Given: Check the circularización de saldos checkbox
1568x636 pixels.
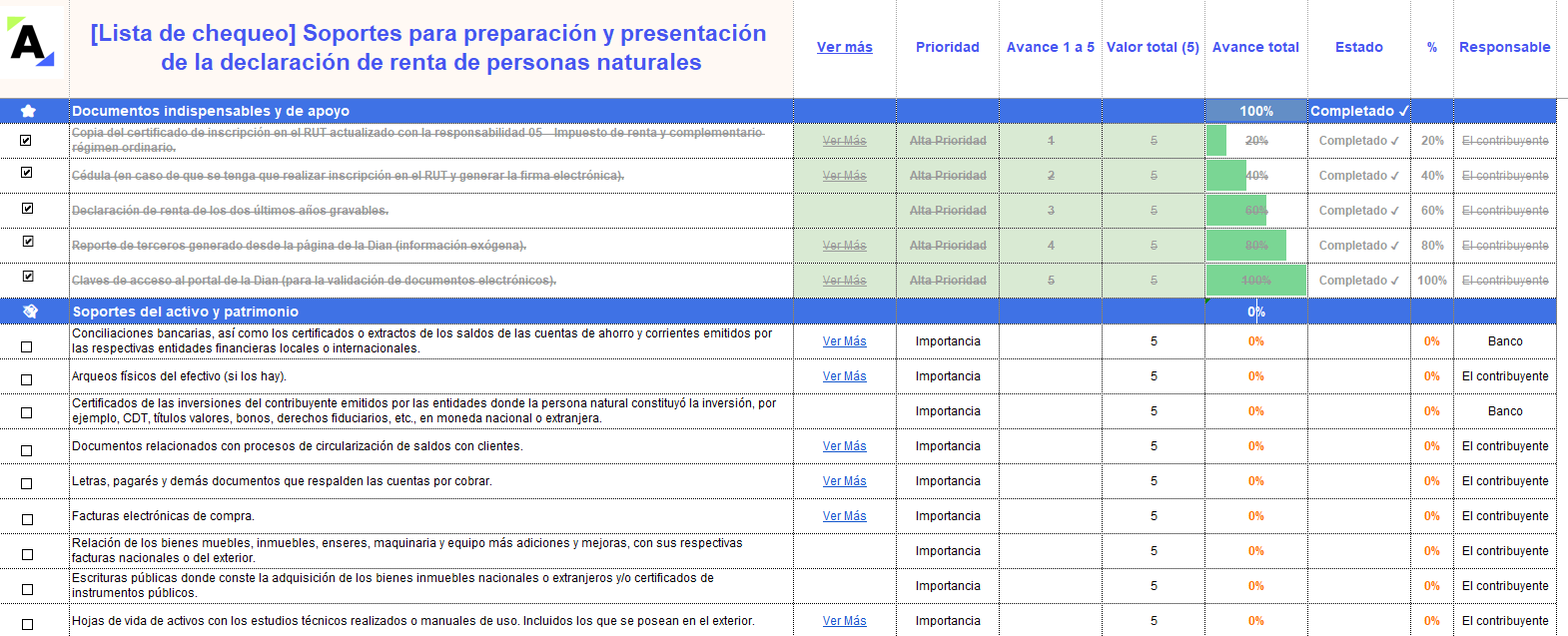Looking at the screenshot, I should 27,451.
